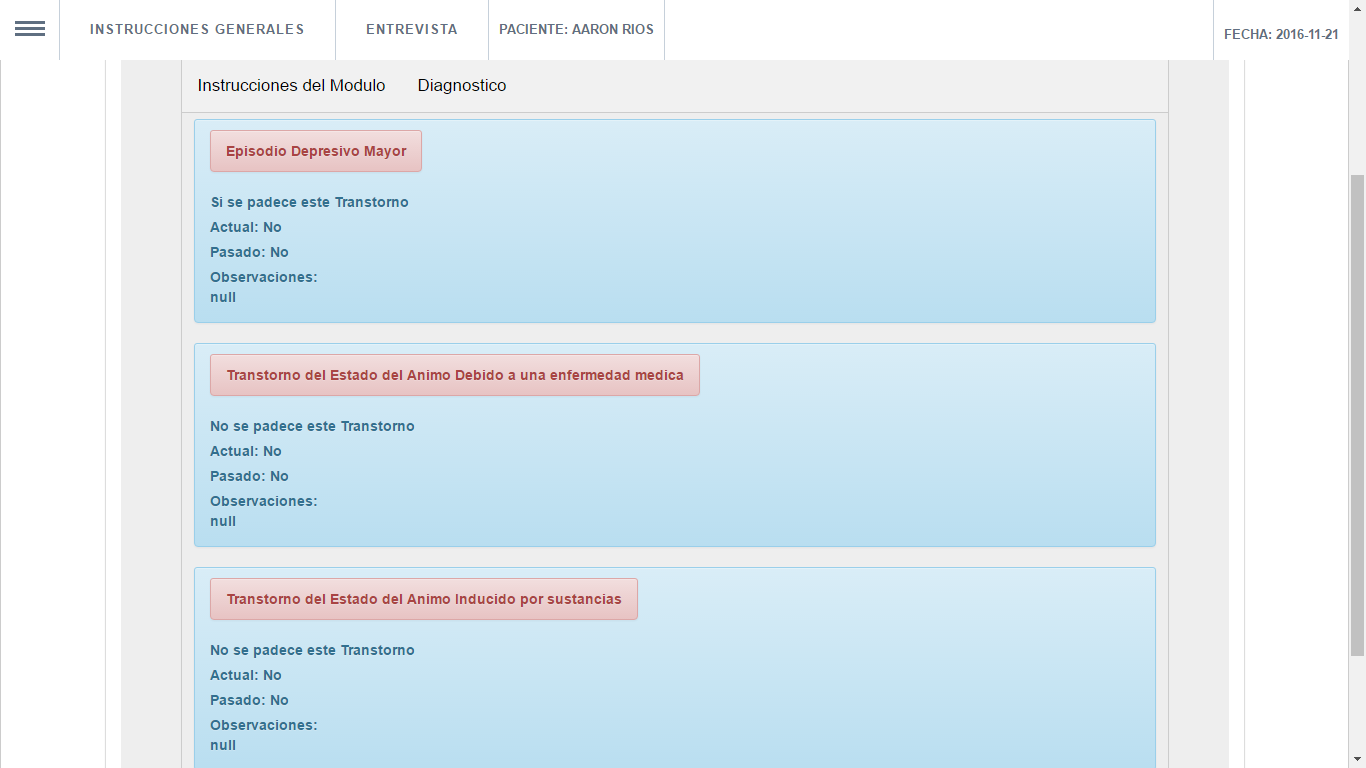Go to the Entrevista section
1366x768 pixels.
pos(411,30)
